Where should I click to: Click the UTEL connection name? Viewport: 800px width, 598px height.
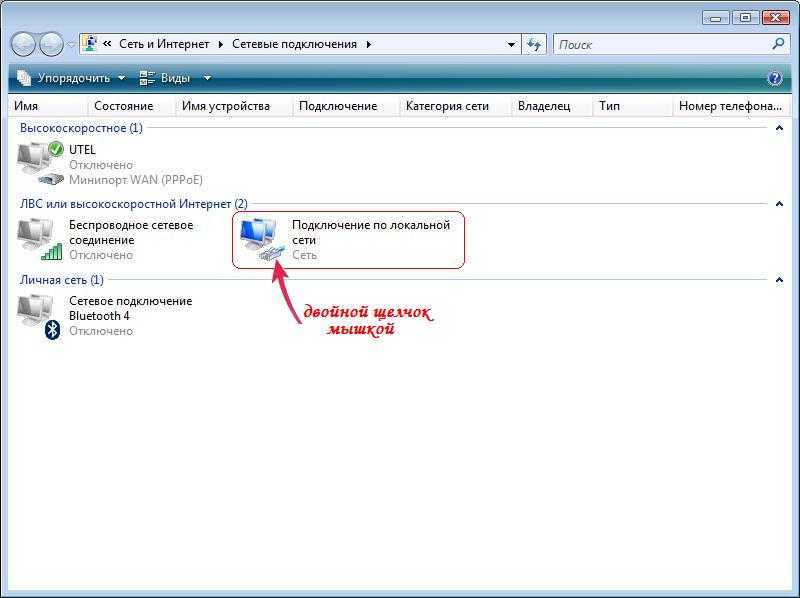coord(82,150)
